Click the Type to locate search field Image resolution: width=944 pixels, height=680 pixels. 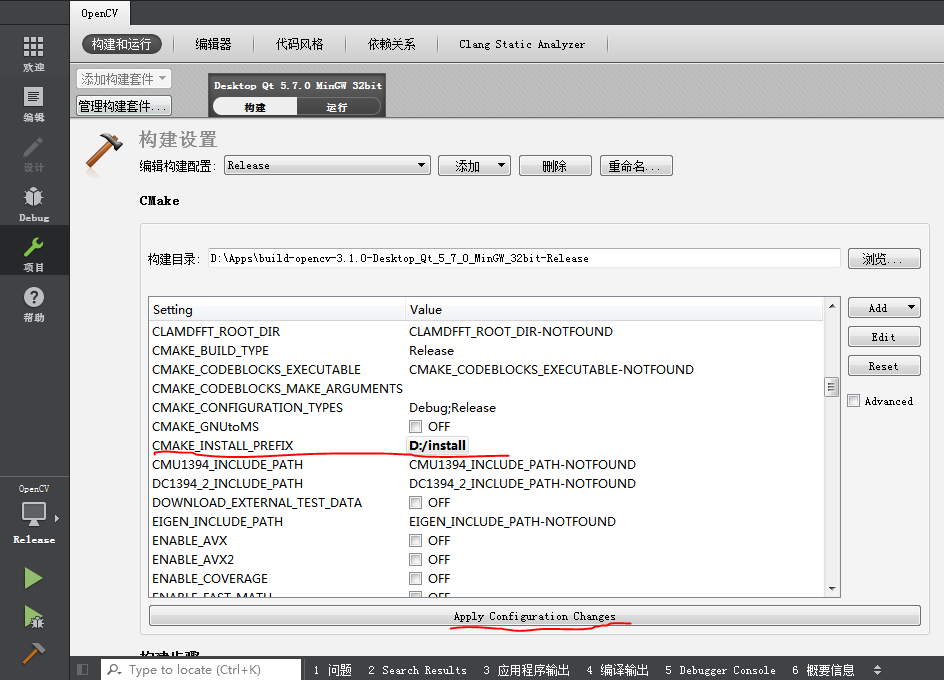coord(202,670)
